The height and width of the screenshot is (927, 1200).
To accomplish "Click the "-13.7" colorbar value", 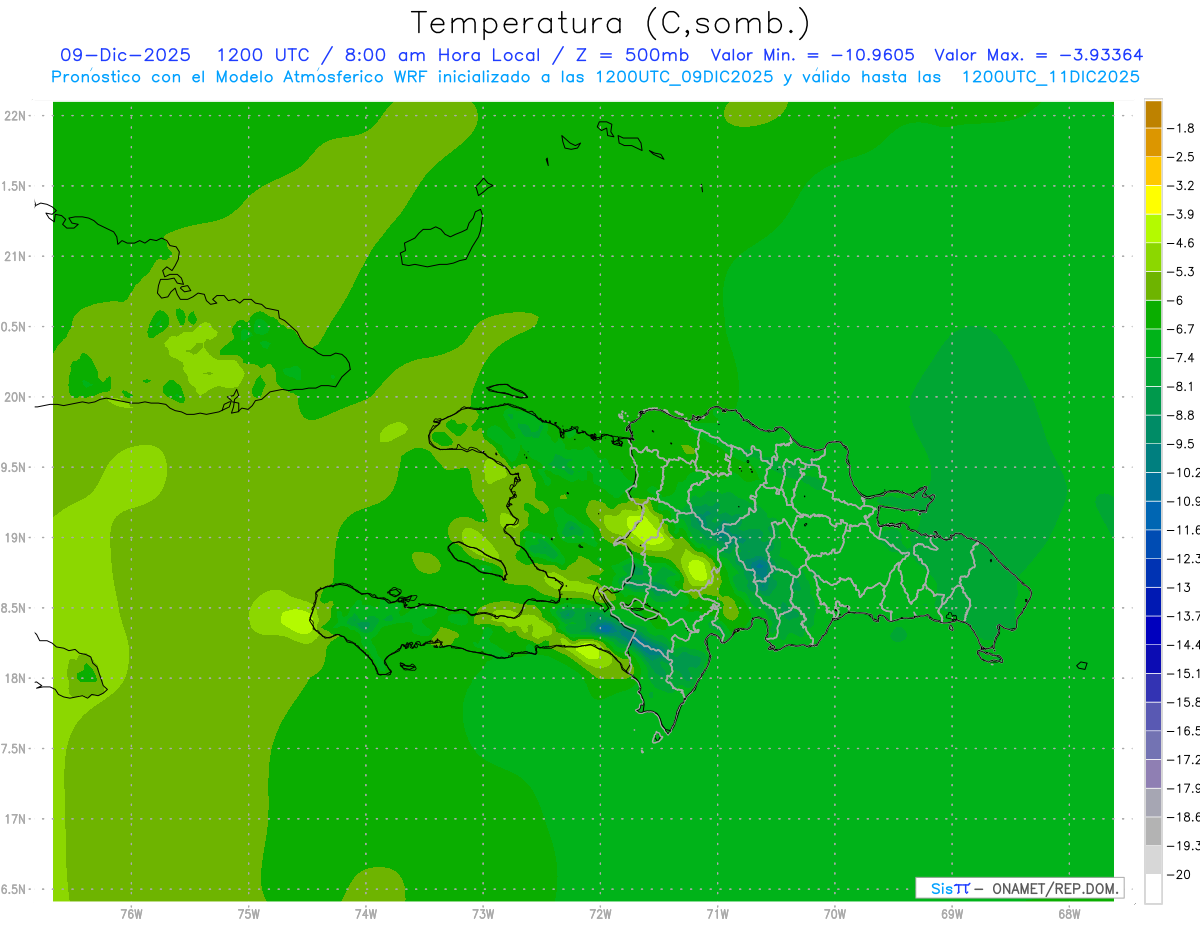I will click(1183, 616).
